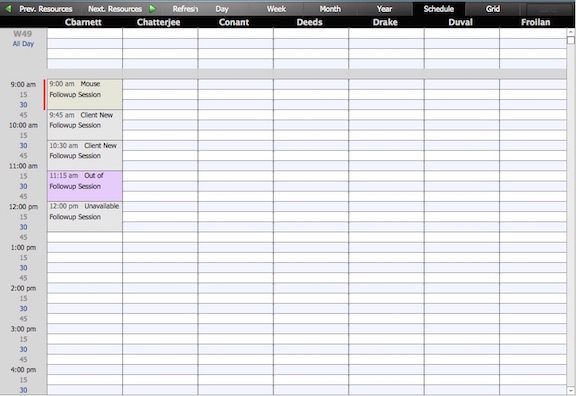
Task: Click the green Next. Resources arrow icon
Action: [152, 8]
